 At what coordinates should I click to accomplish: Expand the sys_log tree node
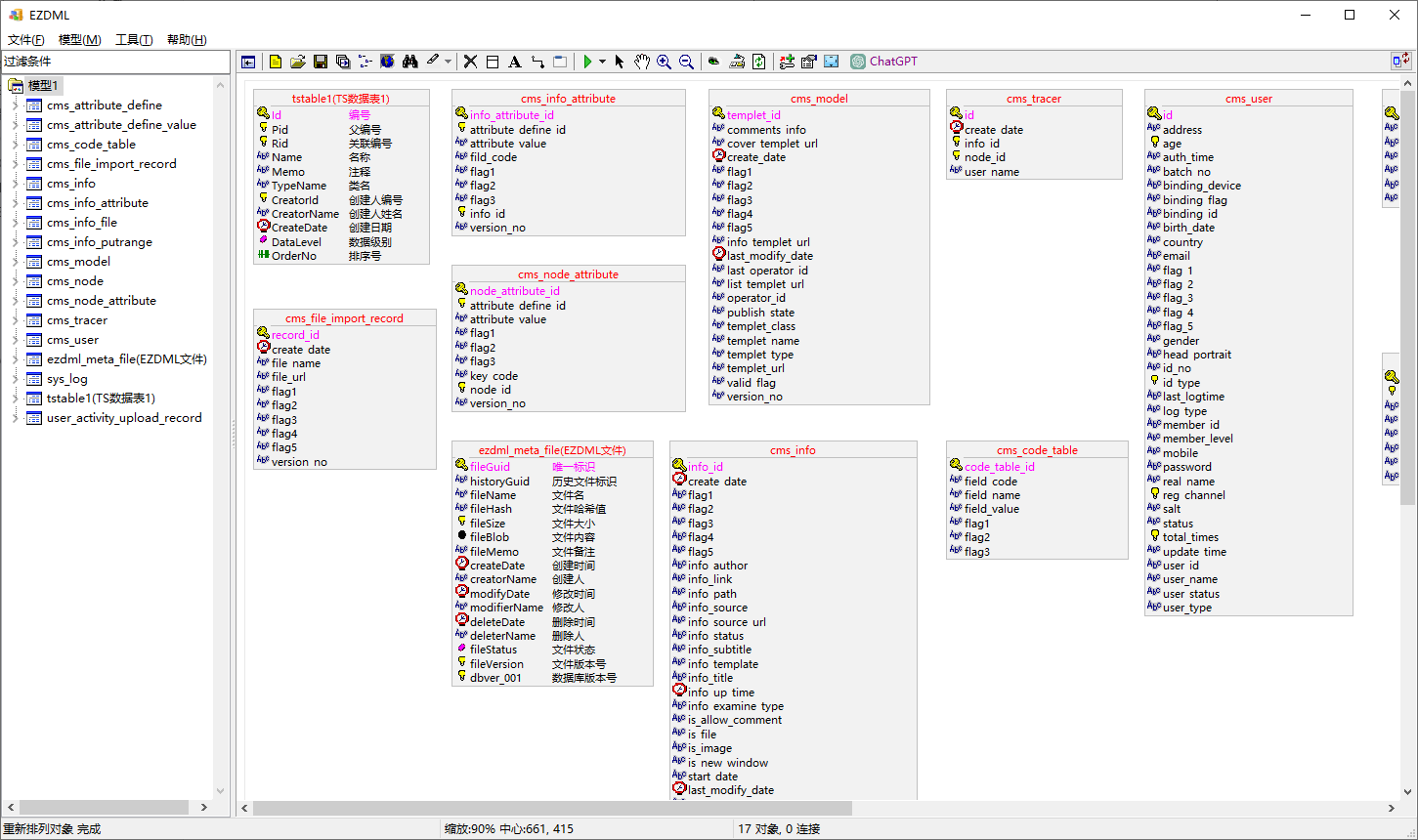(x=15, y=379)
